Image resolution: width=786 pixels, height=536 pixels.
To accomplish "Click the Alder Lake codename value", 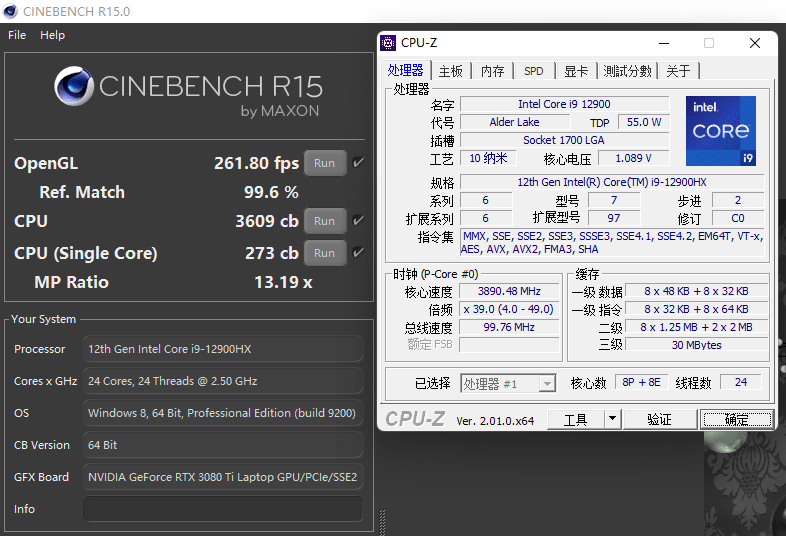I will (x=515, y=122).
